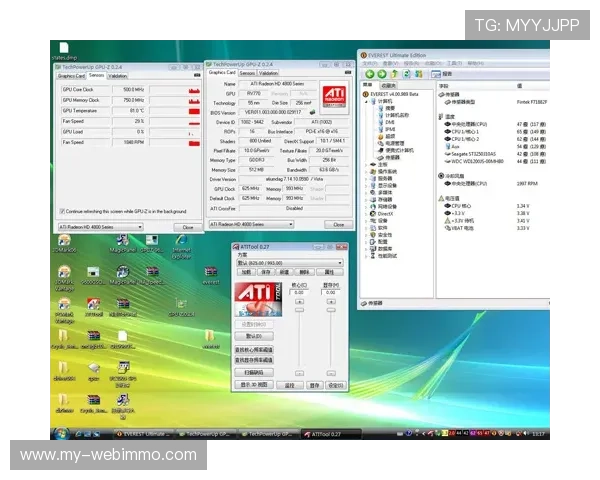Switch to Favorites (收藏夹) tab in EVEREST panel
Viewport: 600px width, 480px height.
pos(388,86)
